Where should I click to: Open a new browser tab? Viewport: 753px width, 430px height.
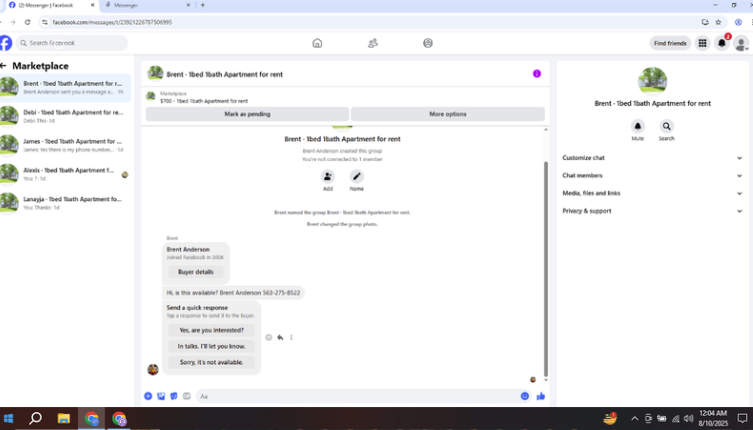click(203, 5)
